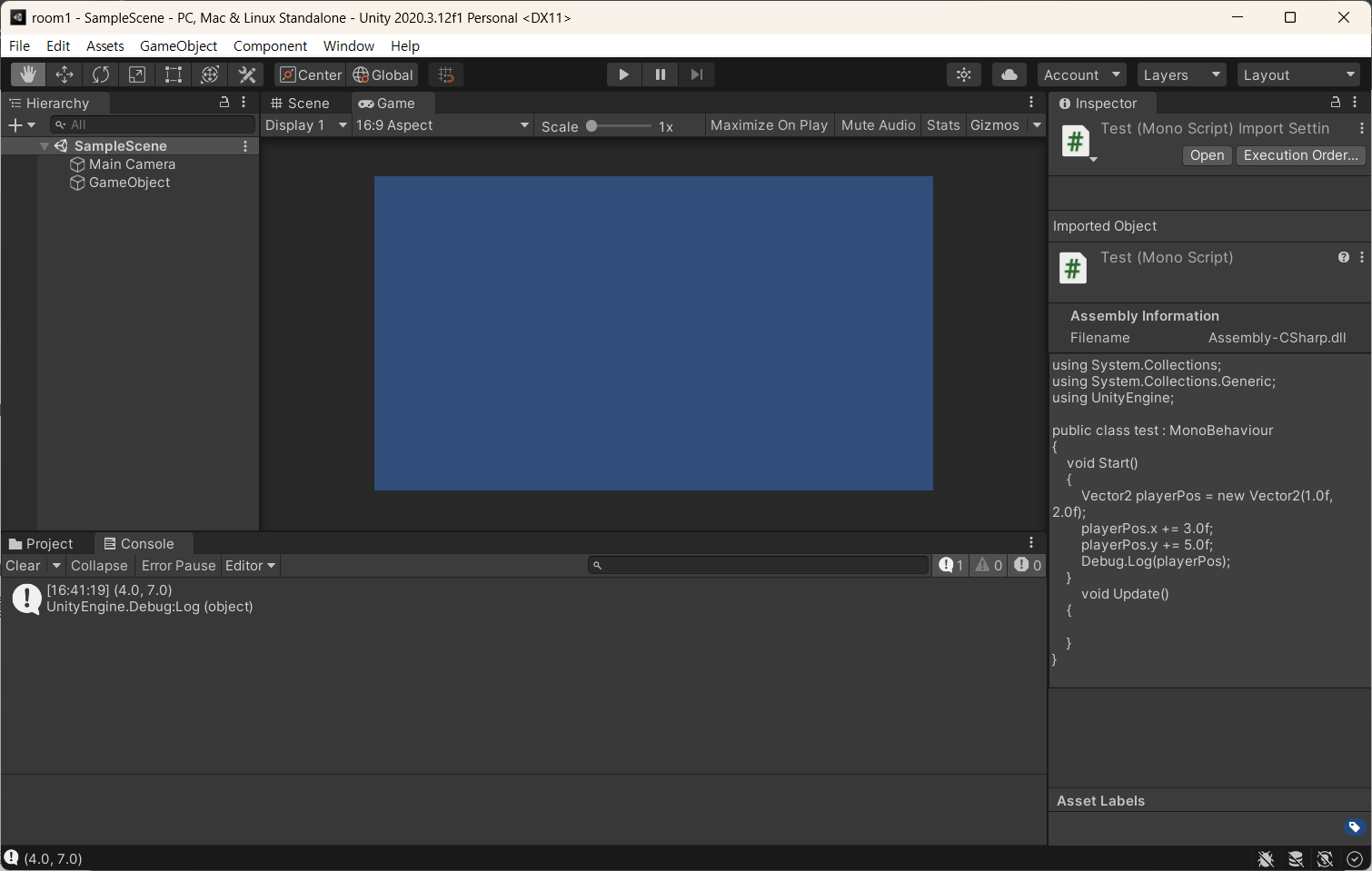Toggle Gizmos button

click(x=995, y=125)
